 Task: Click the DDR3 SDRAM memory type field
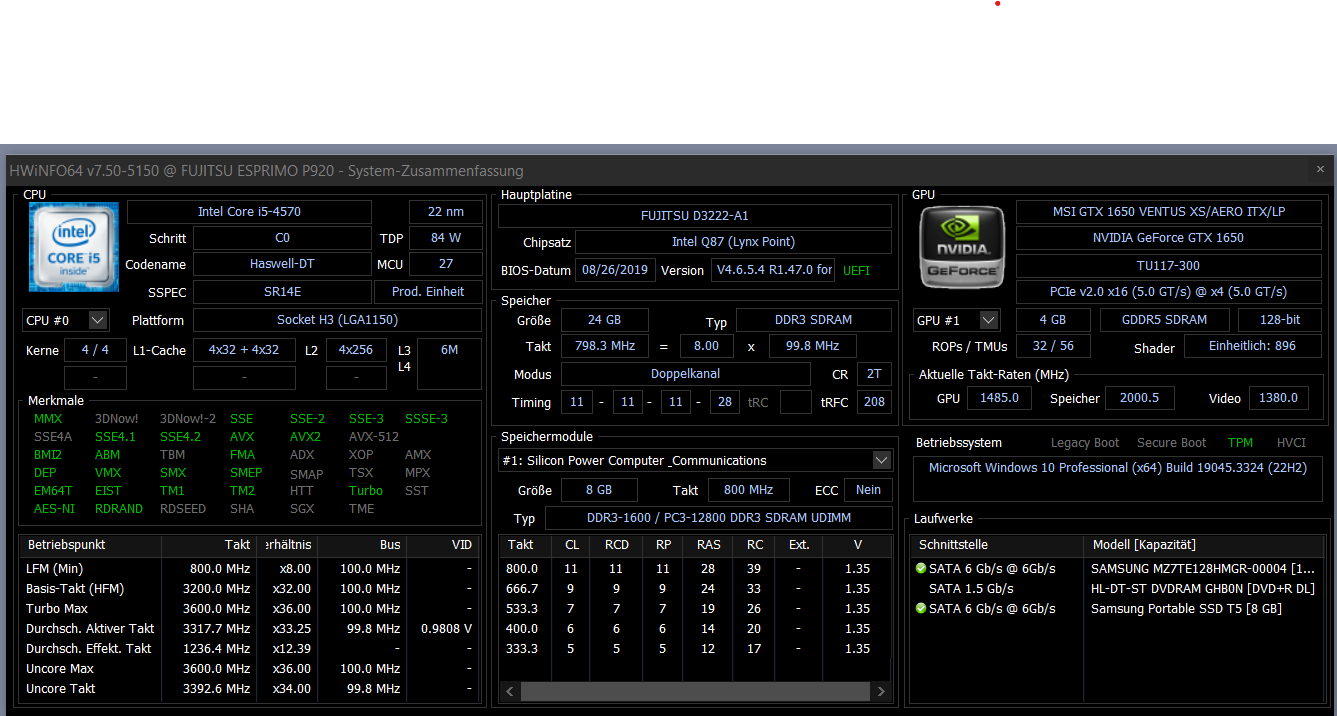pos(813,320)
